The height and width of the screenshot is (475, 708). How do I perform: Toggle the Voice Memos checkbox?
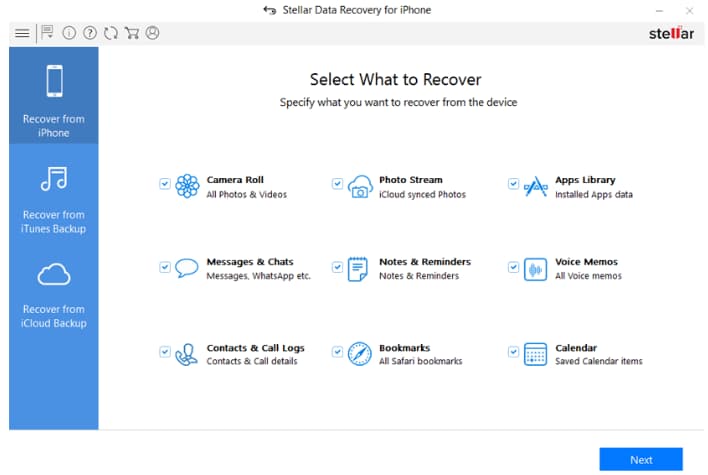coord(513,267)
